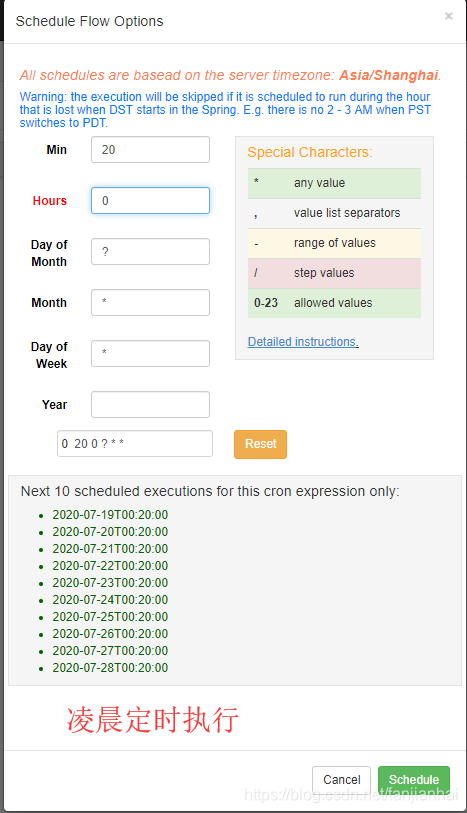The image size is (467, 813).
Task: Click the 'step values' row
Action: click(334, 273)
